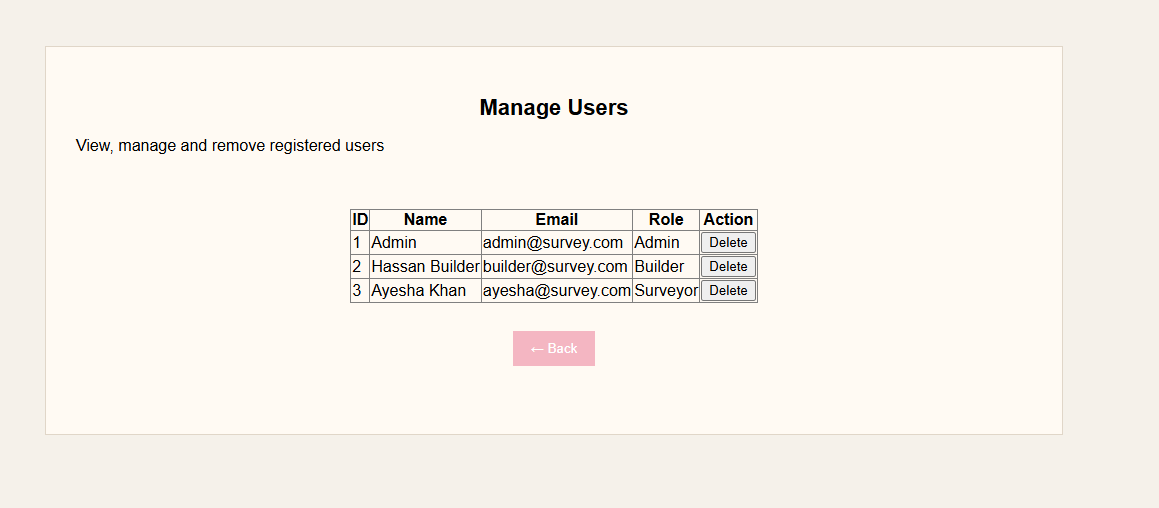Select the Hassan Builder name cell
This screenshot has height=508, width=1159.
(426, 266)
